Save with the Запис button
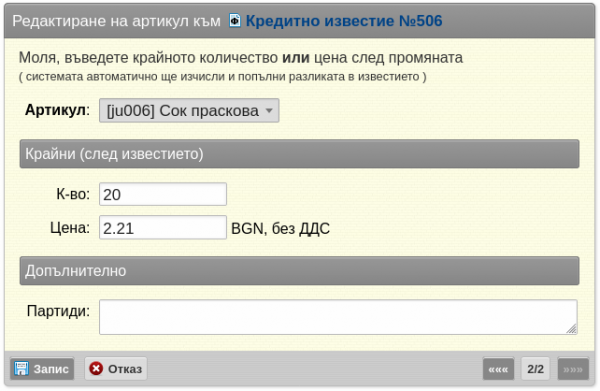600x391 pixels. pos(42,369)
